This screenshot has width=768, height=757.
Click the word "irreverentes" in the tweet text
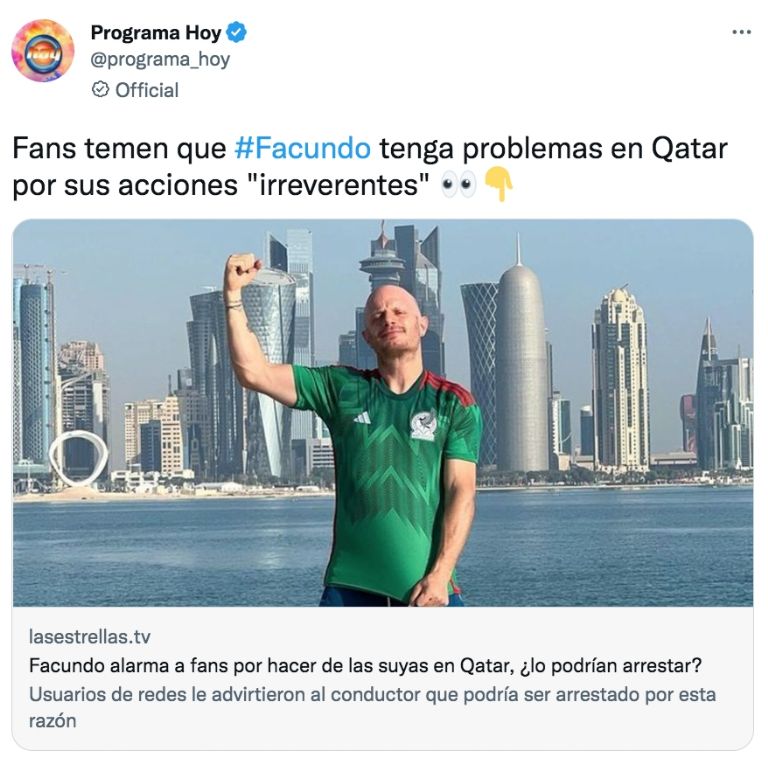(339, 185)
